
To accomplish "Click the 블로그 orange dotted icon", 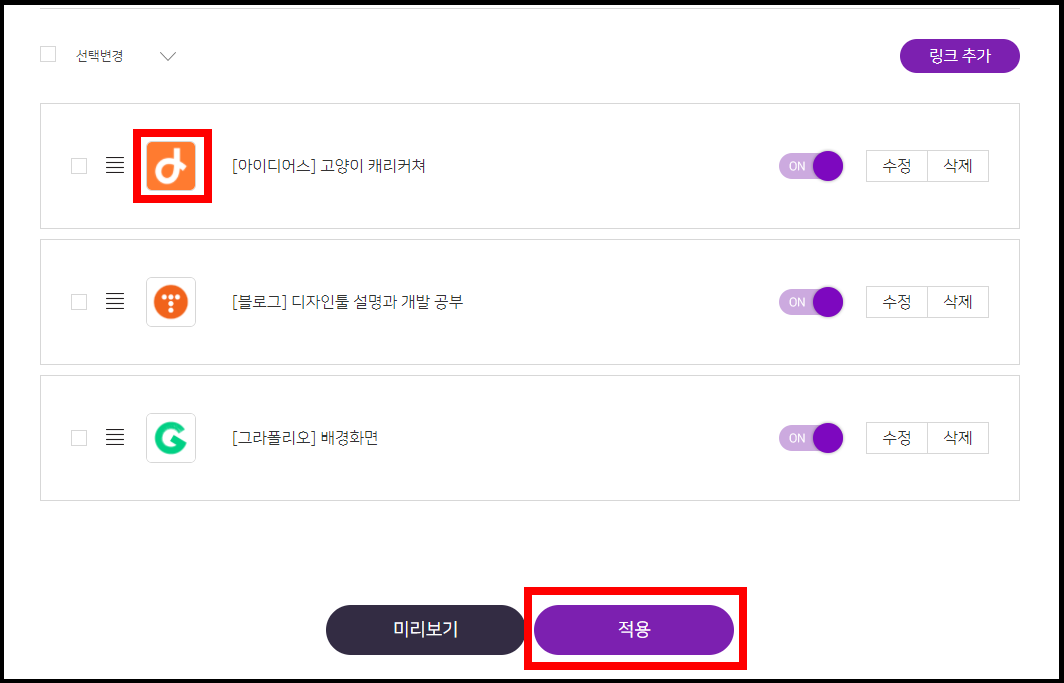I will pos(171,301).
